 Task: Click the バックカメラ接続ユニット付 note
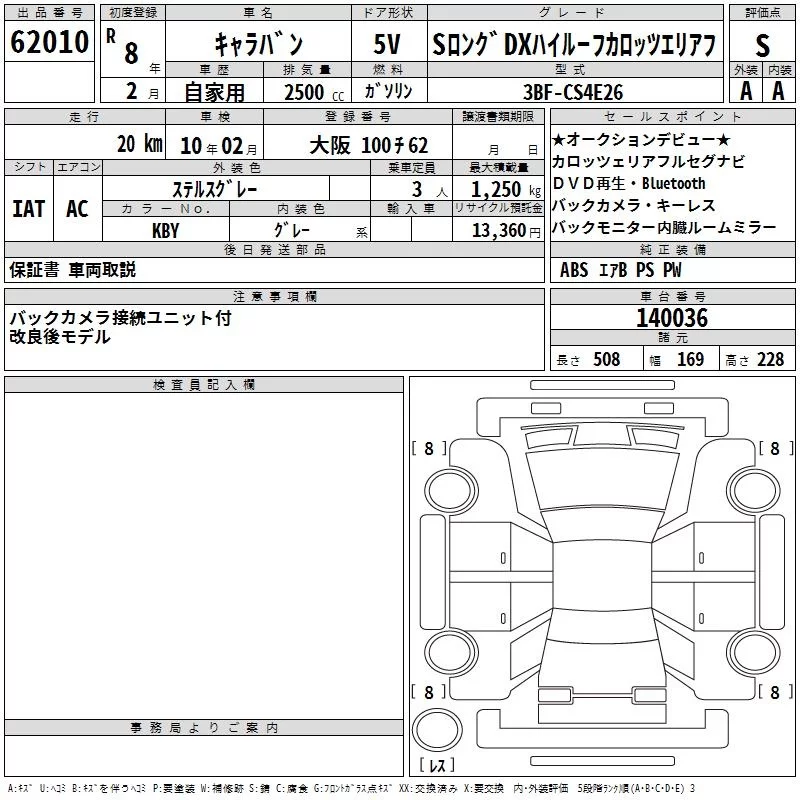pyautogui.click(x=120, y=317)
